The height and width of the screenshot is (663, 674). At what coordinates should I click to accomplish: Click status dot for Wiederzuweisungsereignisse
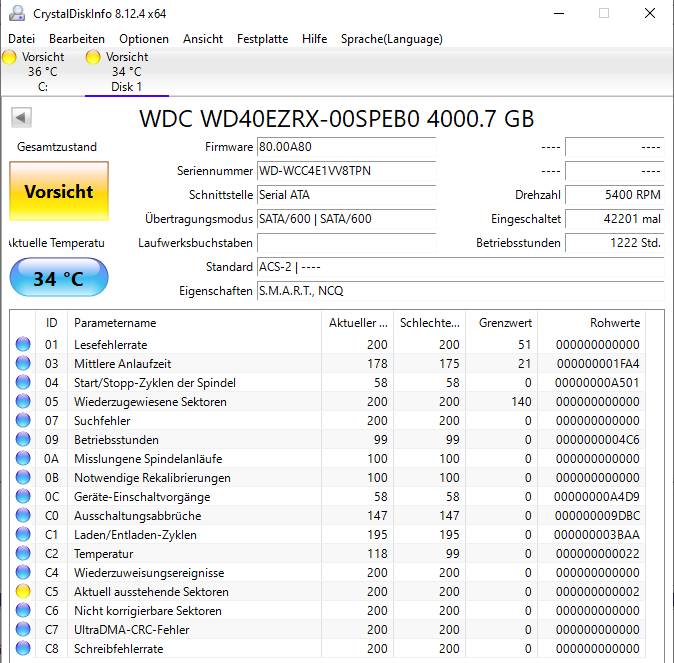tap(23, 572)
